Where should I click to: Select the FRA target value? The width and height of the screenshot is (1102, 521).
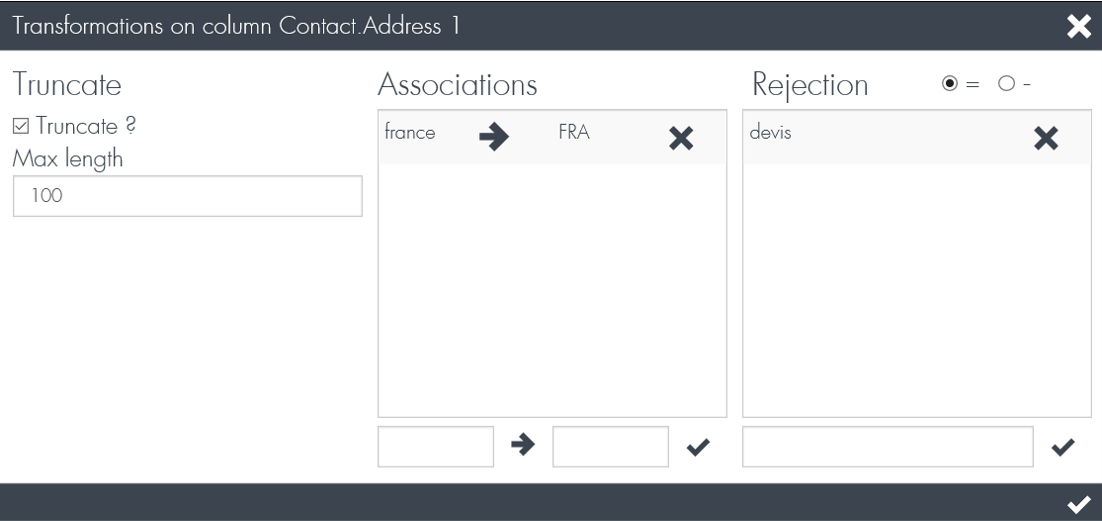(574, 132)
